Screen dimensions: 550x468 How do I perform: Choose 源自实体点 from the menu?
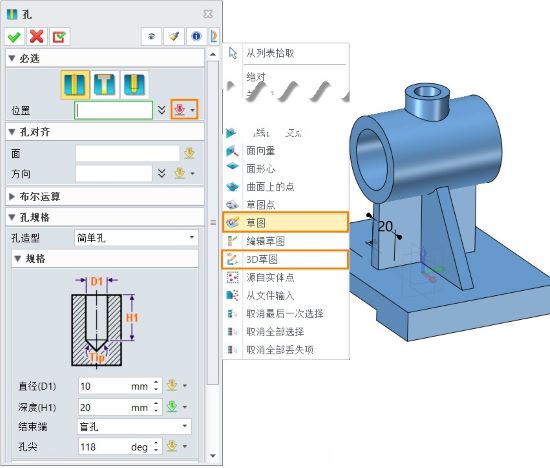286,278
